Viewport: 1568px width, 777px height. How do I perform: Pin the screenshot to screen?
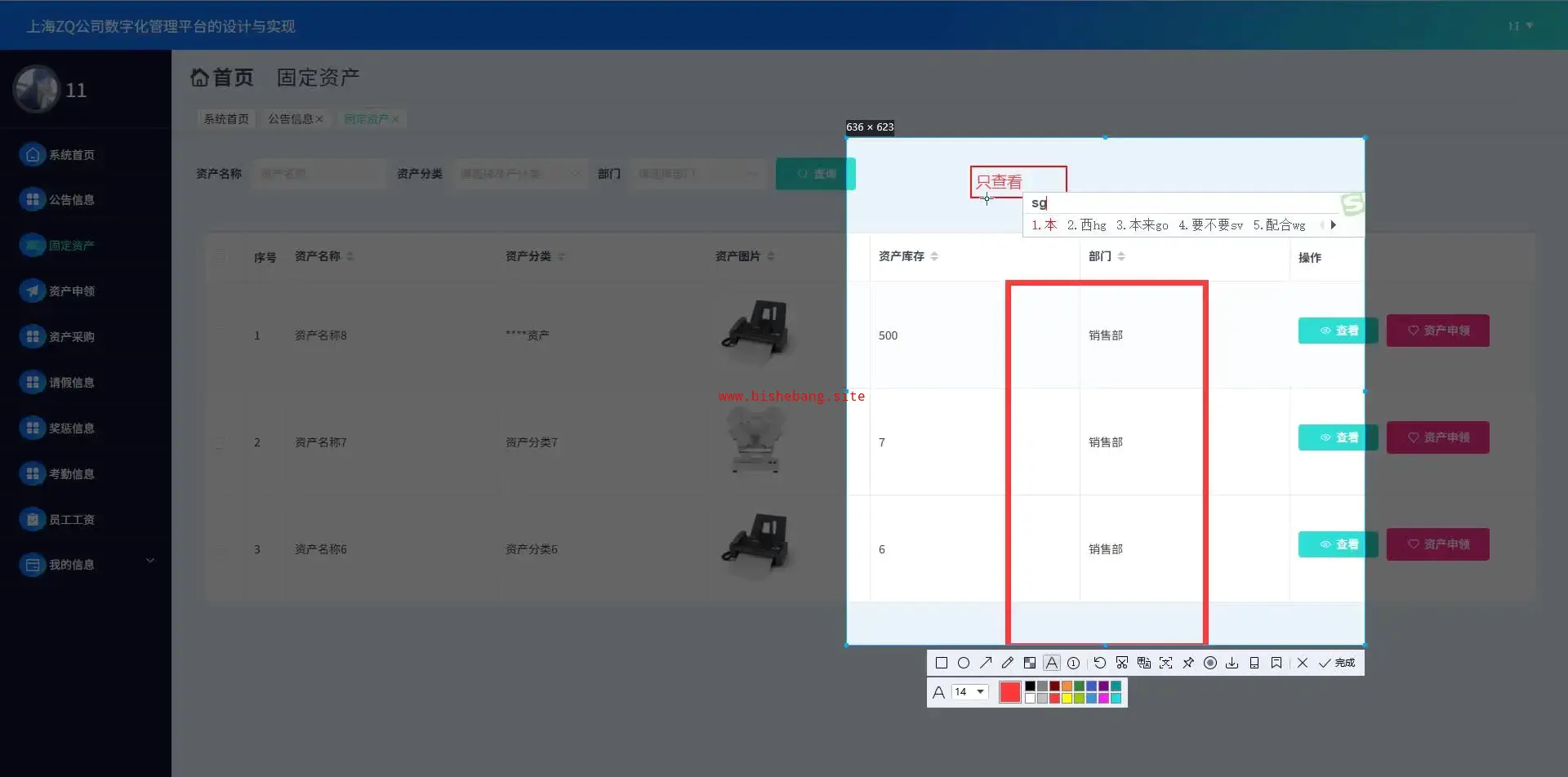[x=1188, y=663]
